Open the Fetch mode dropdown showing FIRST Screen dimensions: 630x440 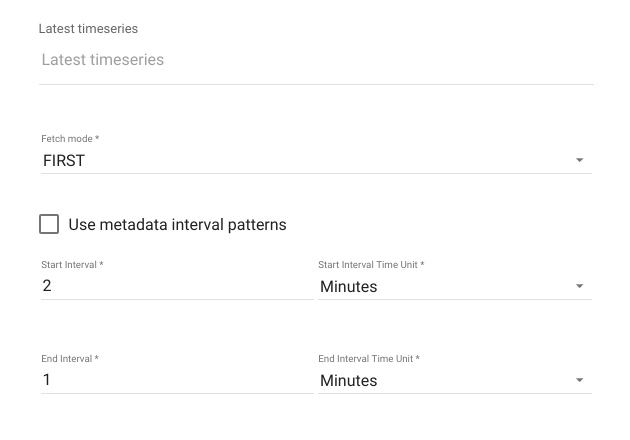point(316,161)
